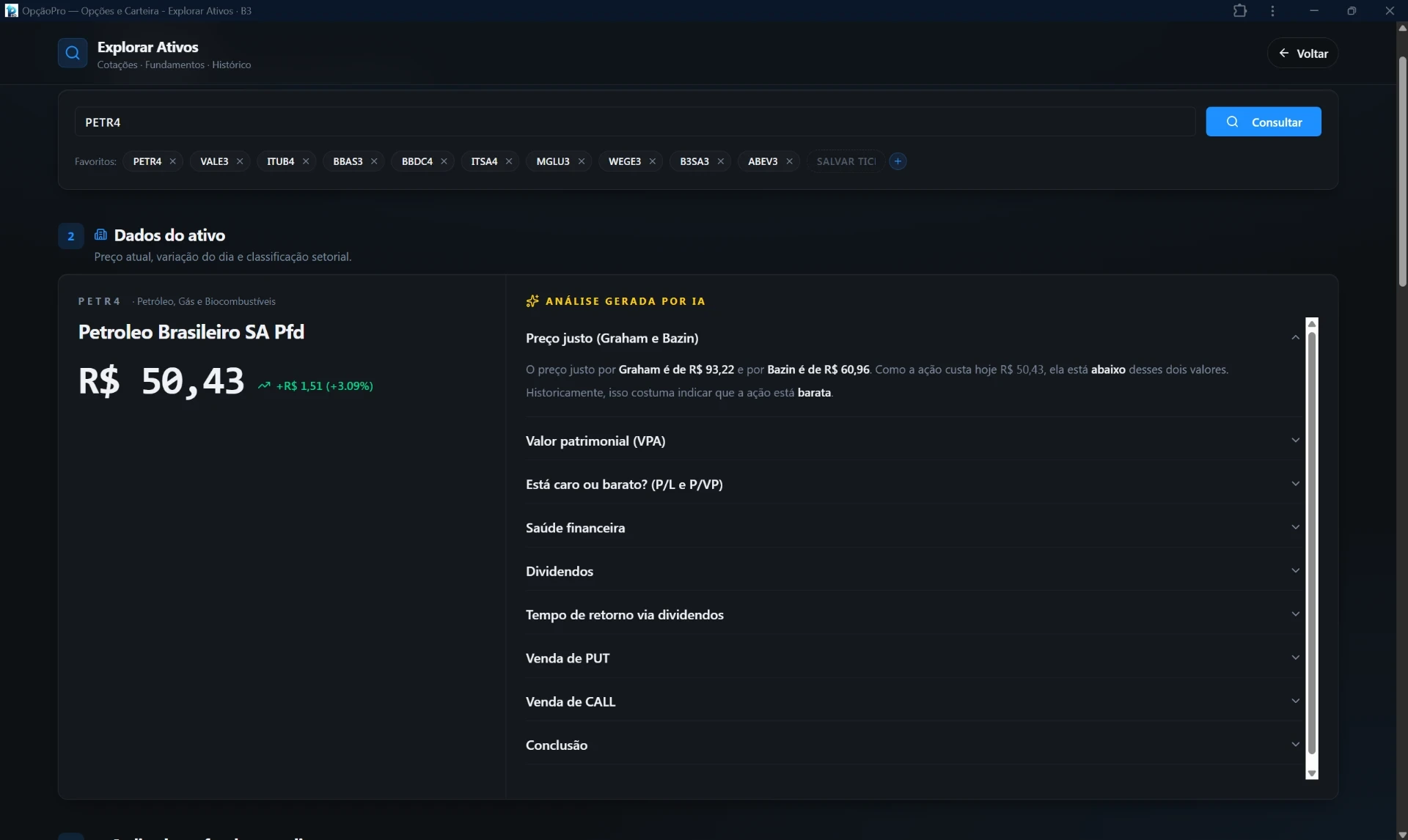1408x840 pixels.
Task: Remove ITUB4 from favorites
Action: [x=305, y=161]
